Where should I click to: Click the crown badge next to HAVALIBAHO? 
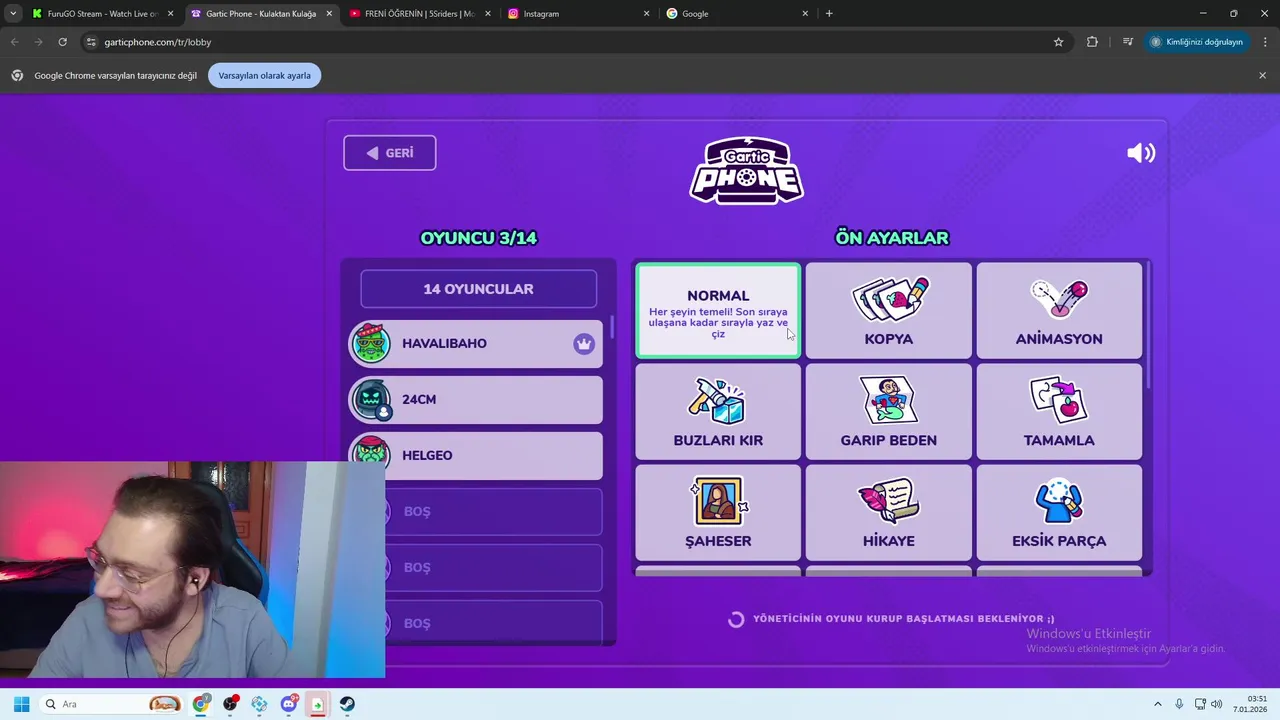coord(584,344)
